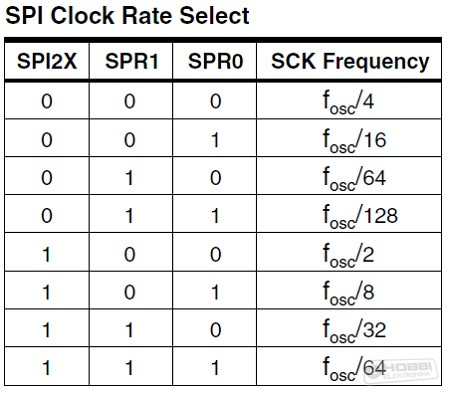450x396 pixels.
Task: Click the fosc/8 frequency cell
Action: coord(348,292)
